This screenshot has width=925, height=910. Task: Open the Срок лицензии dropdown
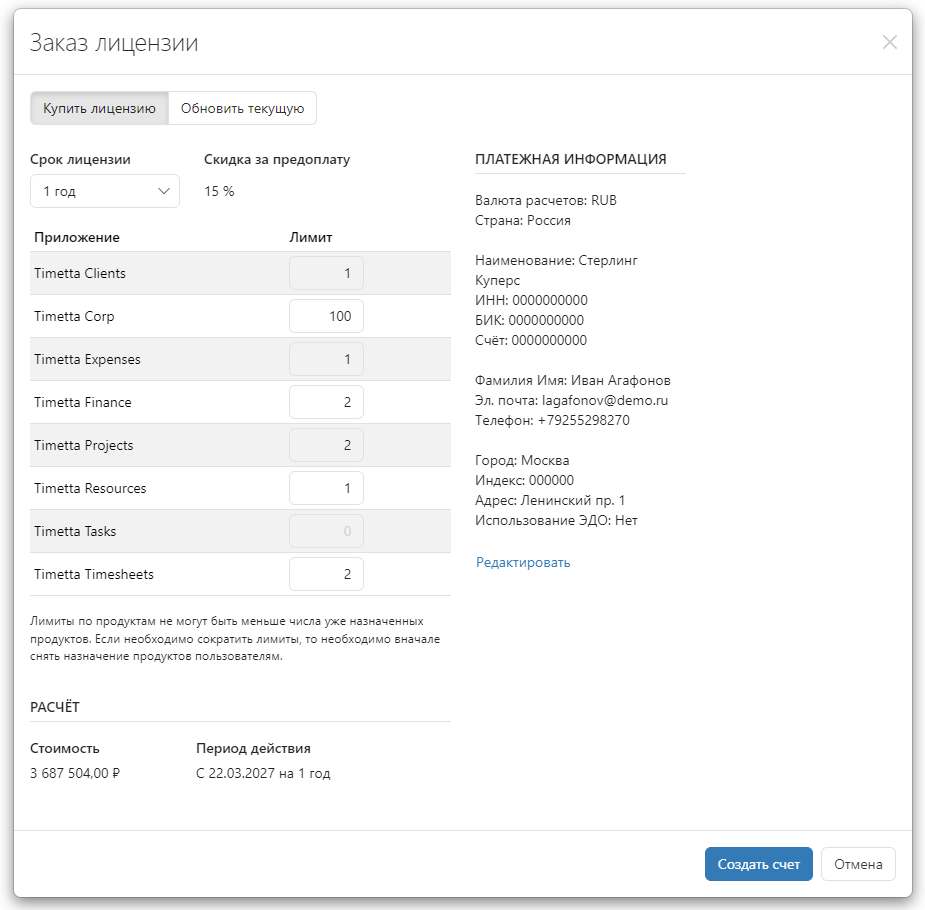[105, 191]
